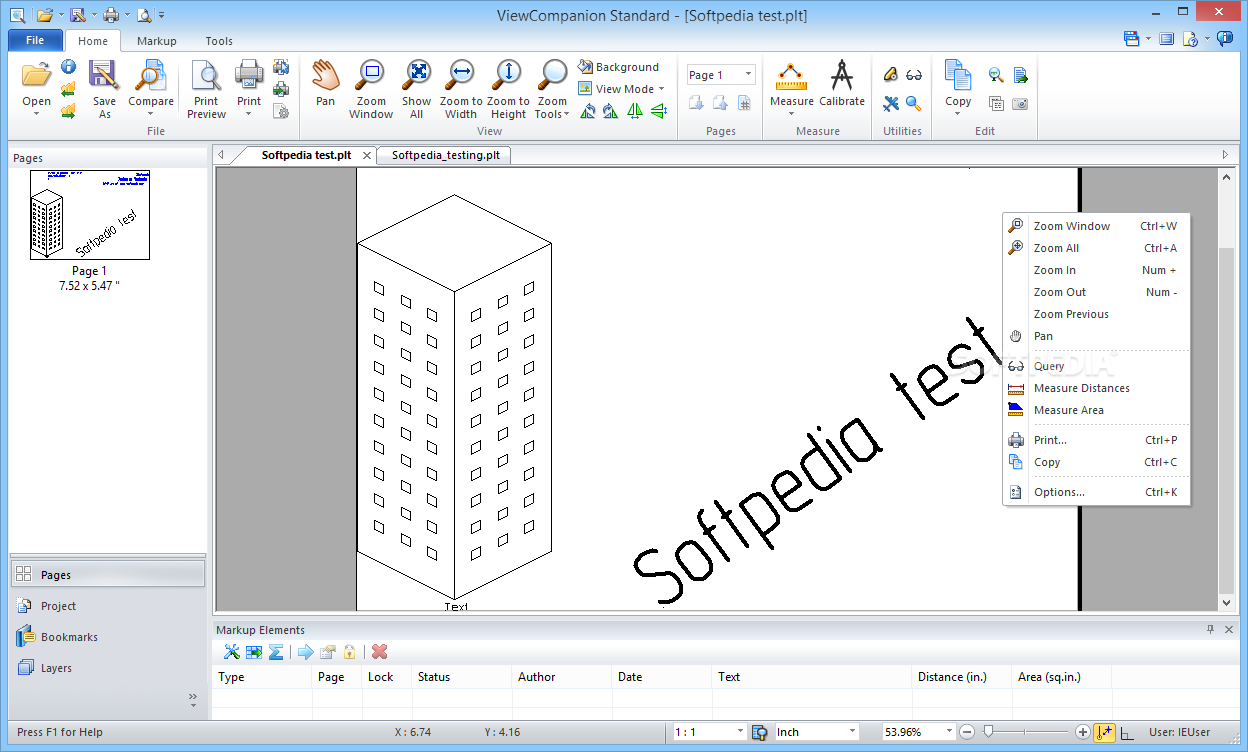Select the Page 1 thumbnail
Screen dimensions: 1248x752
pyautogui.click(x=90, y=215)
